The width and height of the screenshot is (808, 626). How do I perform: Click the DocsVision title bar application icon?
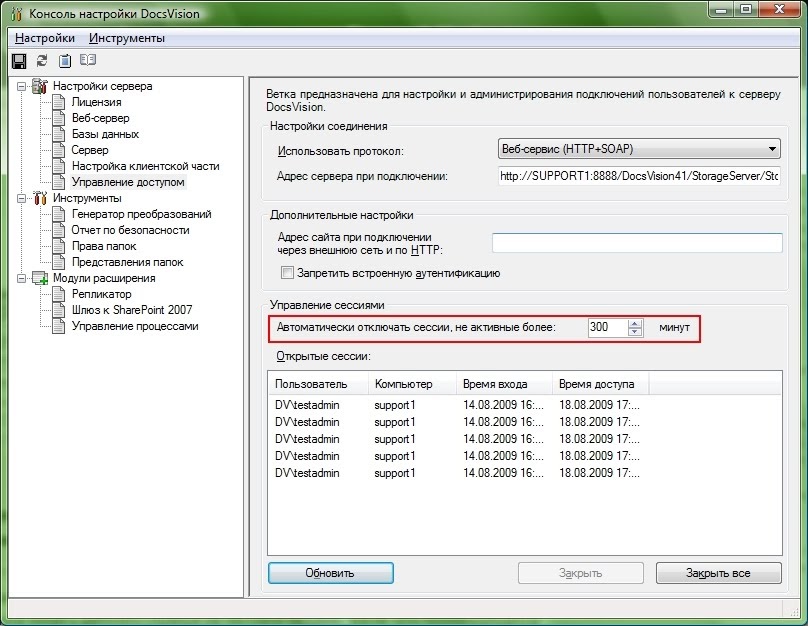click(x=16, y=14)
